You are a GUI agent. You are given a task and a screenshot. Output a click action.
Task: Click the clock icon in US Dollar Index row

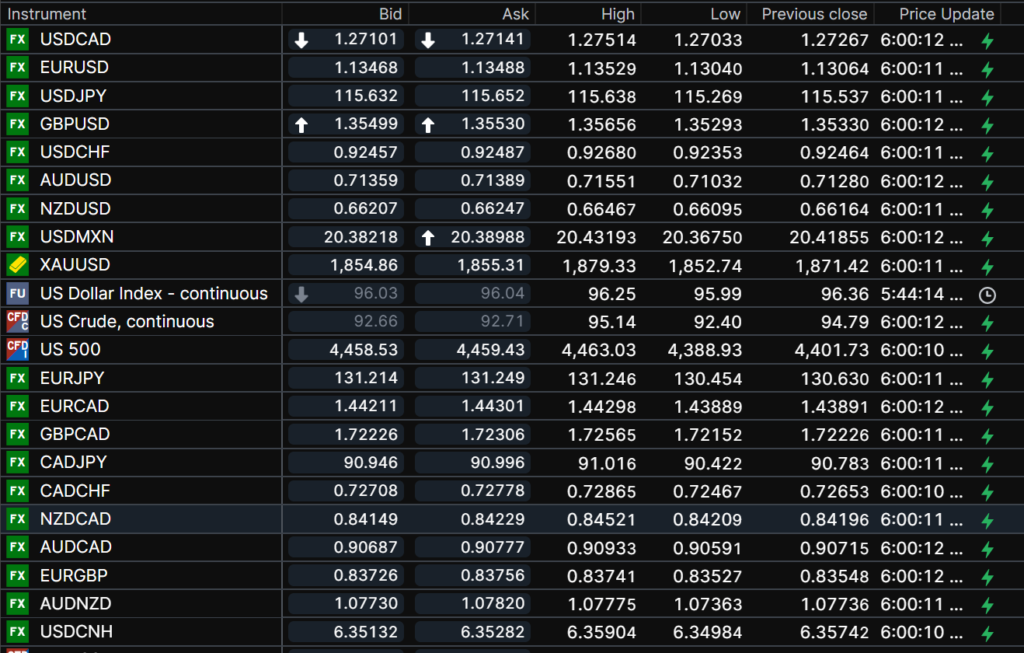coord(987,295)
